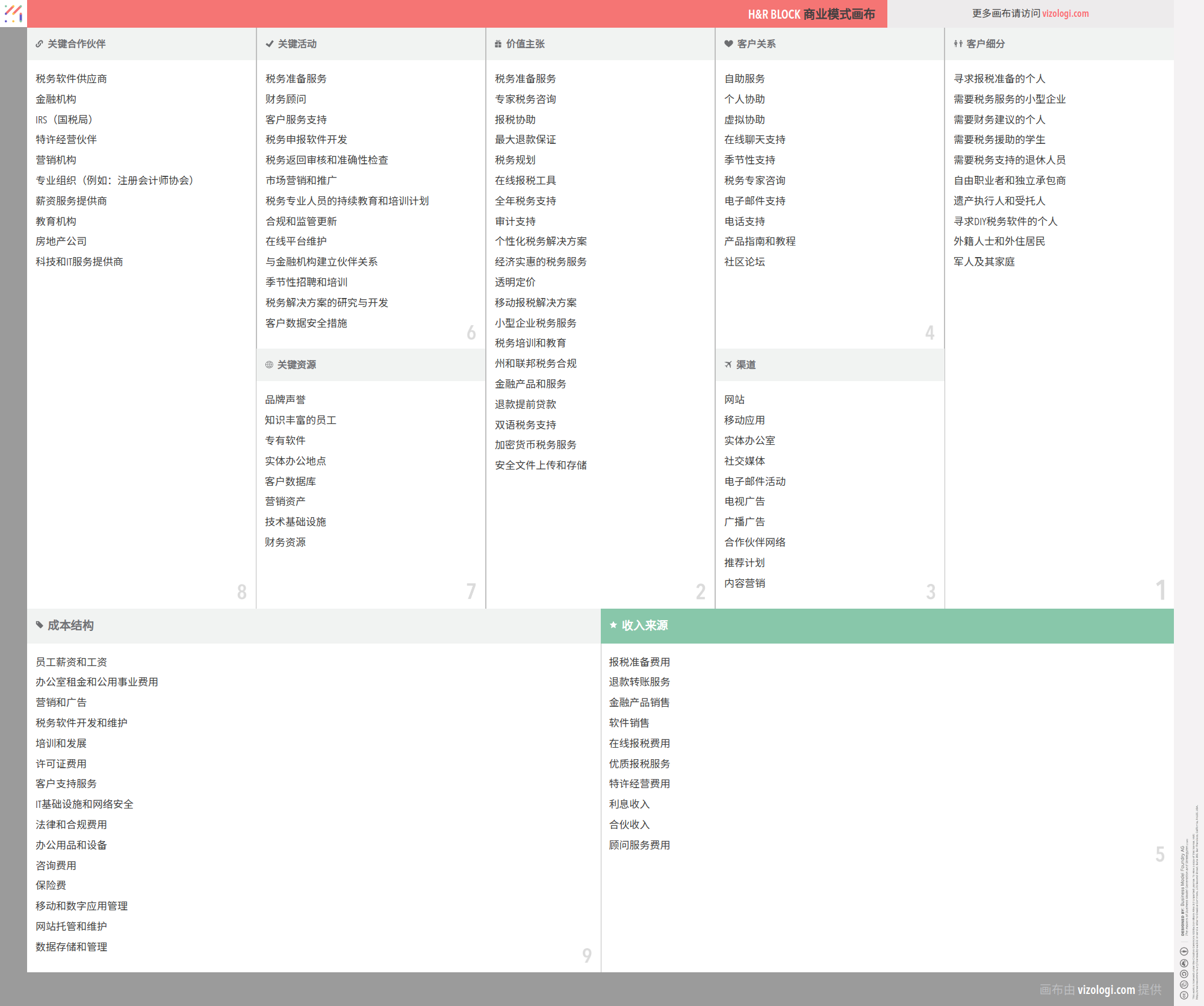This screenshot has height=1006, width=1204.
Task: Open the vizologi.com link in the footer
Action: 1106,989
